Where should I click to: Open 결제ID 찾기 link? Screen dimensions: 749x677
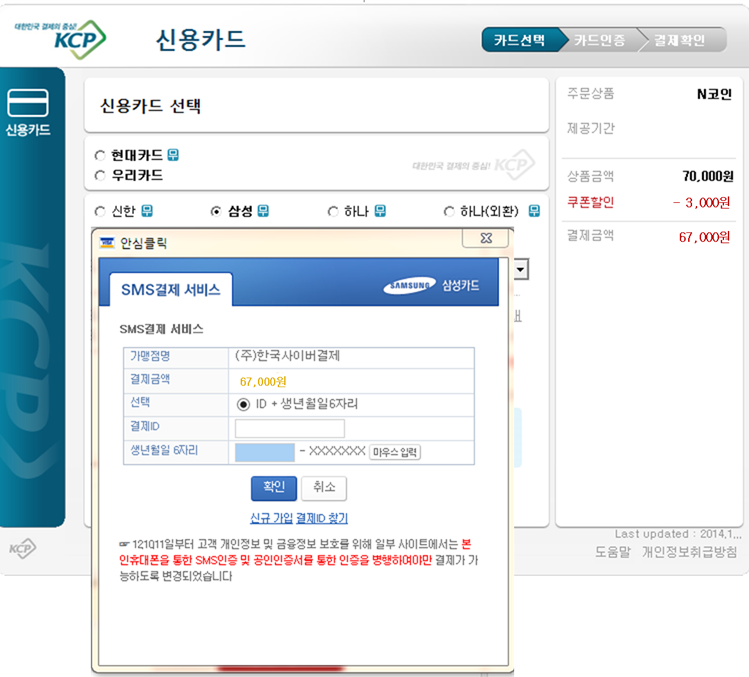(x=321, y=518)
